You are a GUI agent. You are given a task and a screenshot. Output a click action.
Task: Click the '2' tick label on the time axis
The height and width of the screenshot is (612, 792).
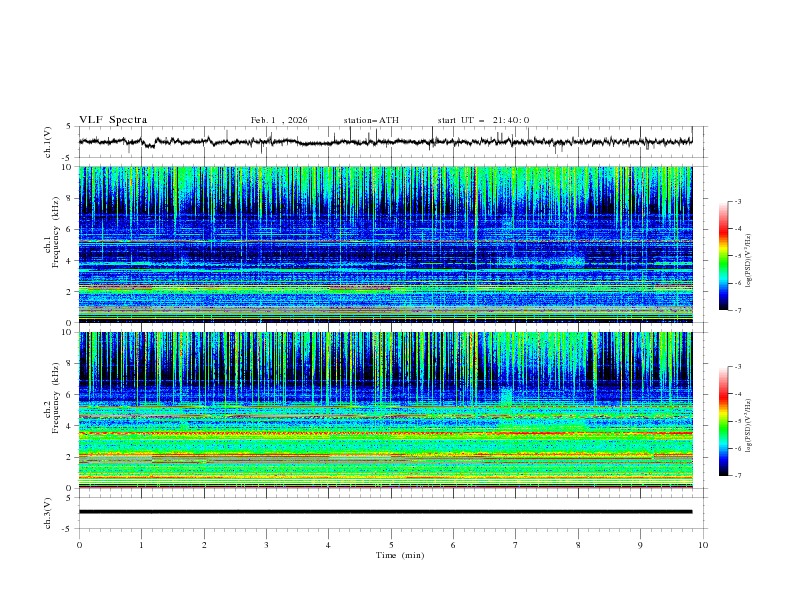click(204, 545)
